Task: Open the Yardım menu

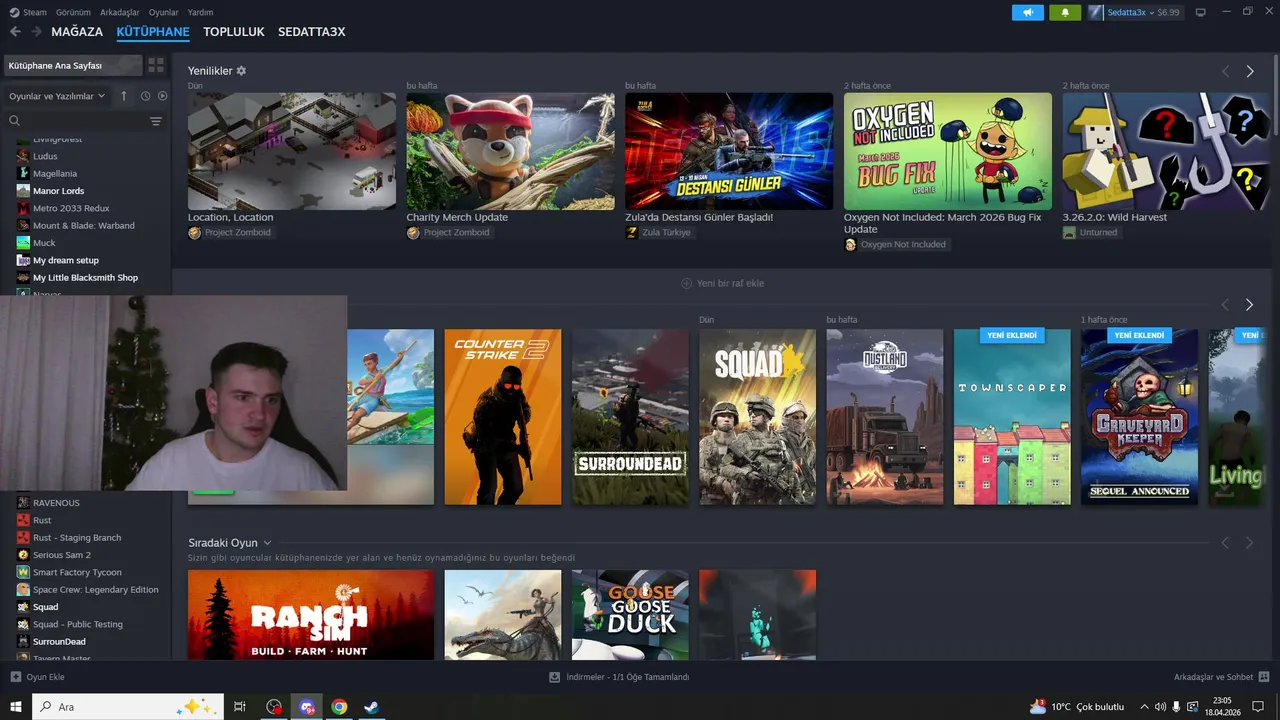Action: coord(201,12)
